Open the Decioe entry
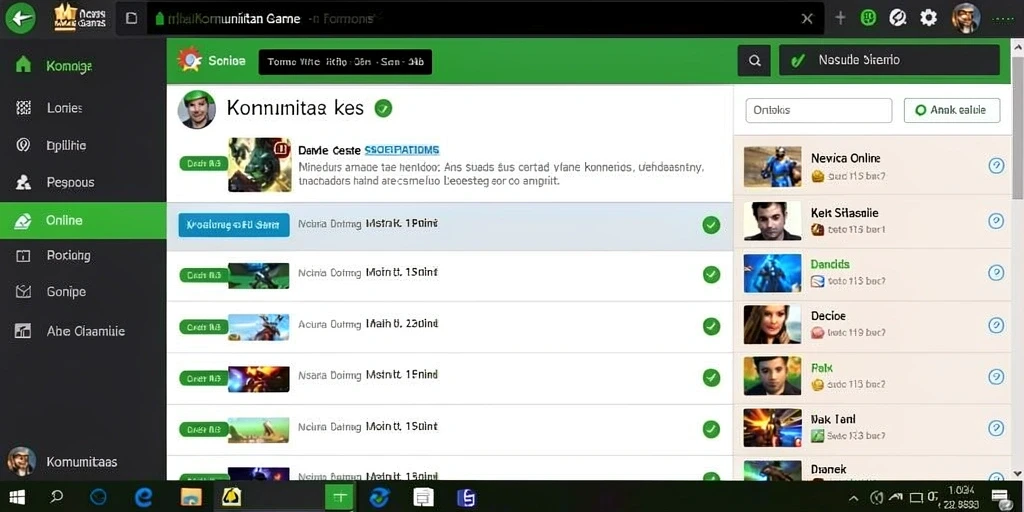Screen dimensions: 1024x512 872,325
